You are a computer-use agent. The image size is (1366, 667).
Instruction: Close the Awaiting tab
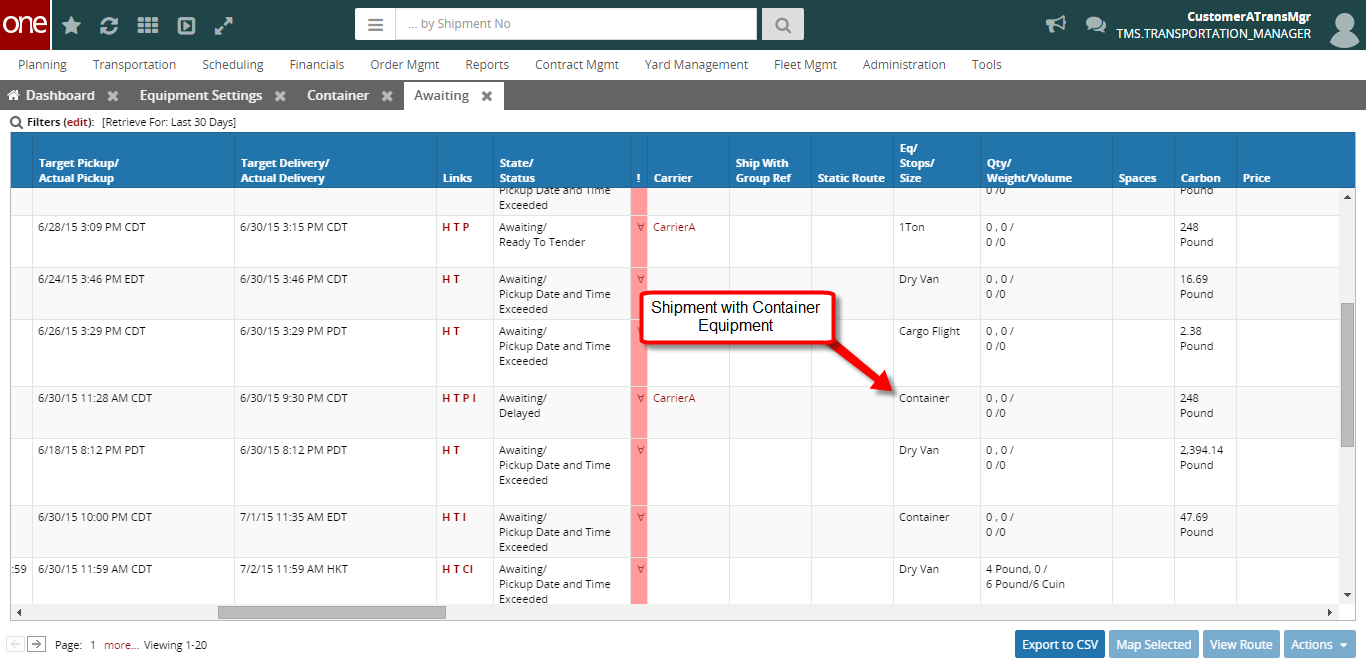click(487, 96)
